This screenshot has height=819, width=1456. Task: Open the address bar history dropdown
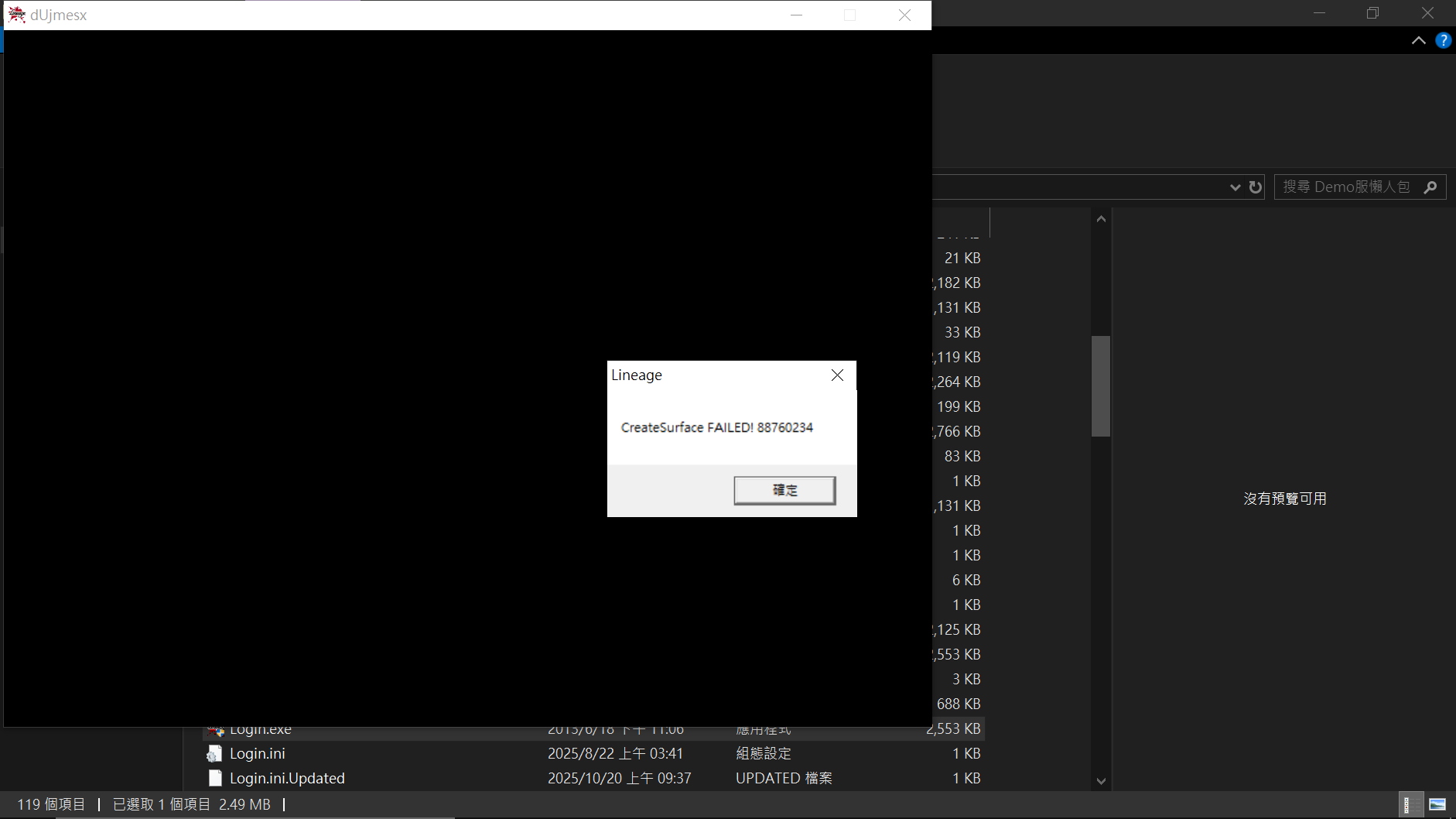(1235, 187)
